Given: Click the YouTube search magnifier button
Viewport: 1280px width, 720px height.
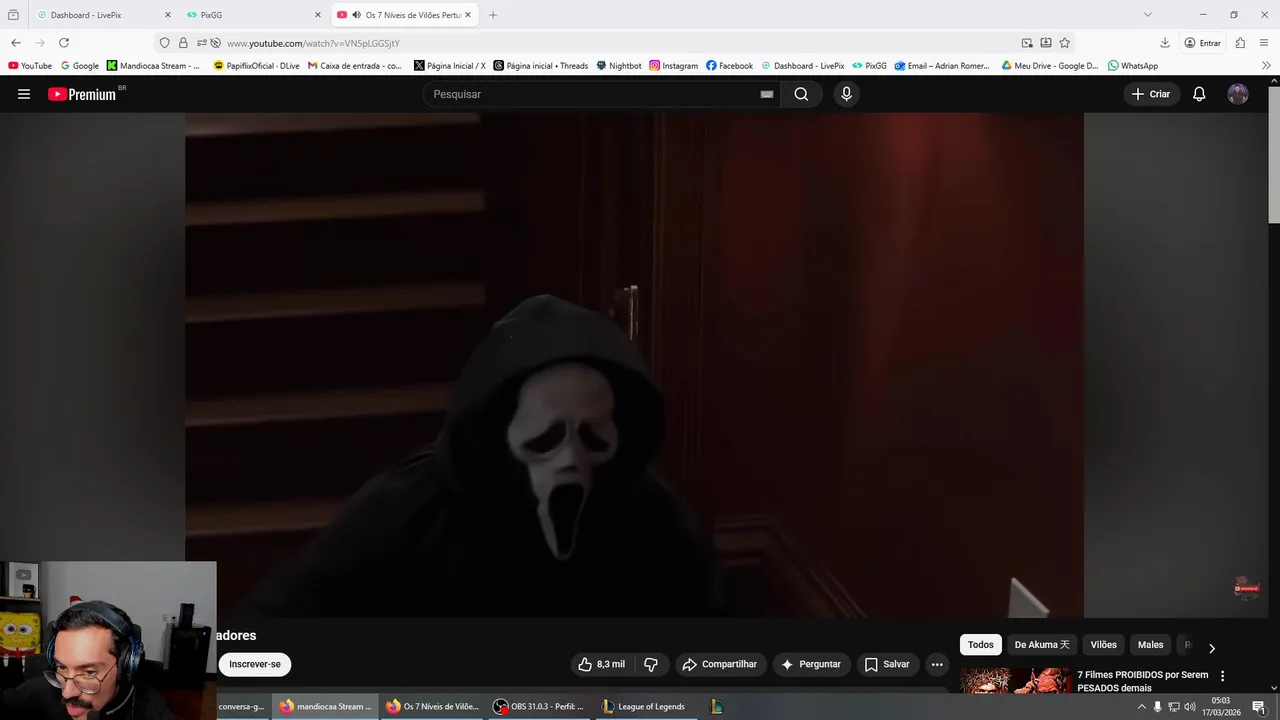Looking at the screenshot, I should (801, 94).
